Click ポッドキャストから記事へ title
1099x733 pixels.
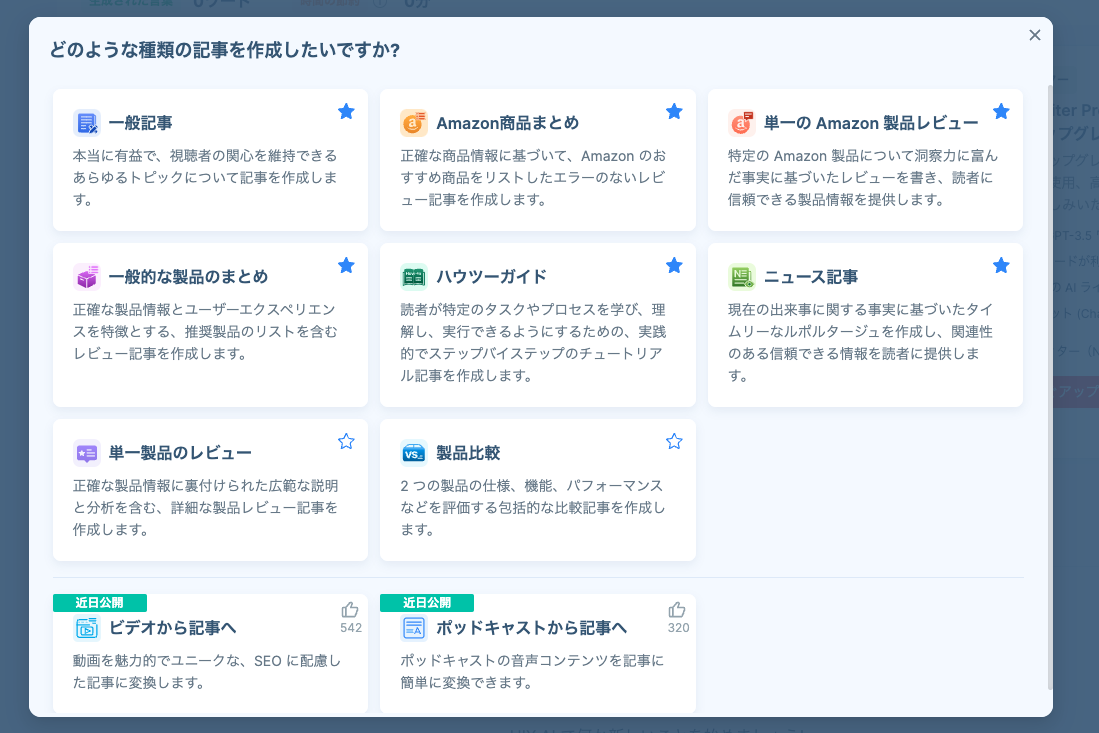coord(531,629)
